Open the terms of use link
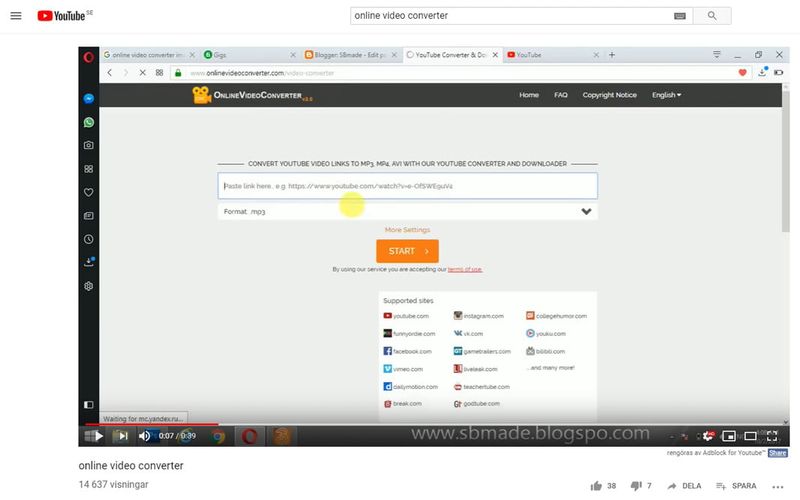 coord(465,269)
